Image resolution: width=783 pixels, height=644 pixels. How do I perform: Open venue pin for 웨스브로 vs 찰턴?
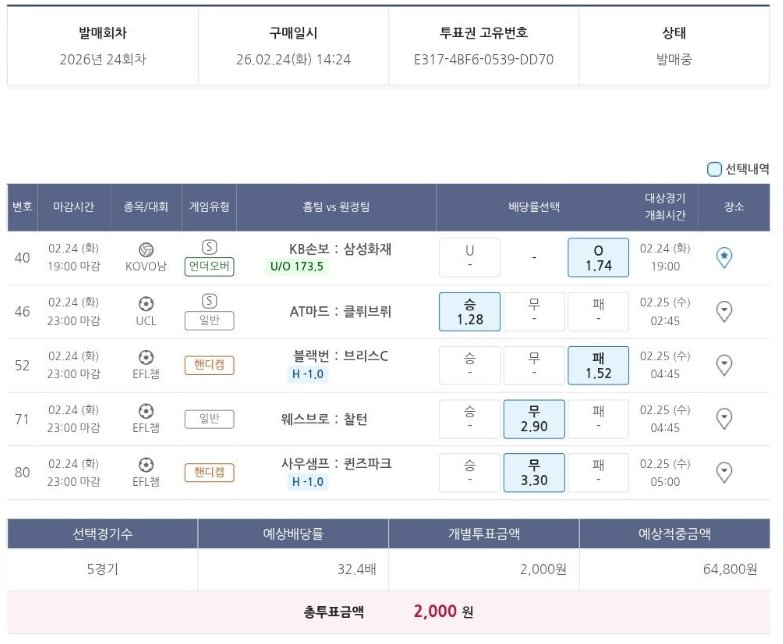[x=725, y=419]
